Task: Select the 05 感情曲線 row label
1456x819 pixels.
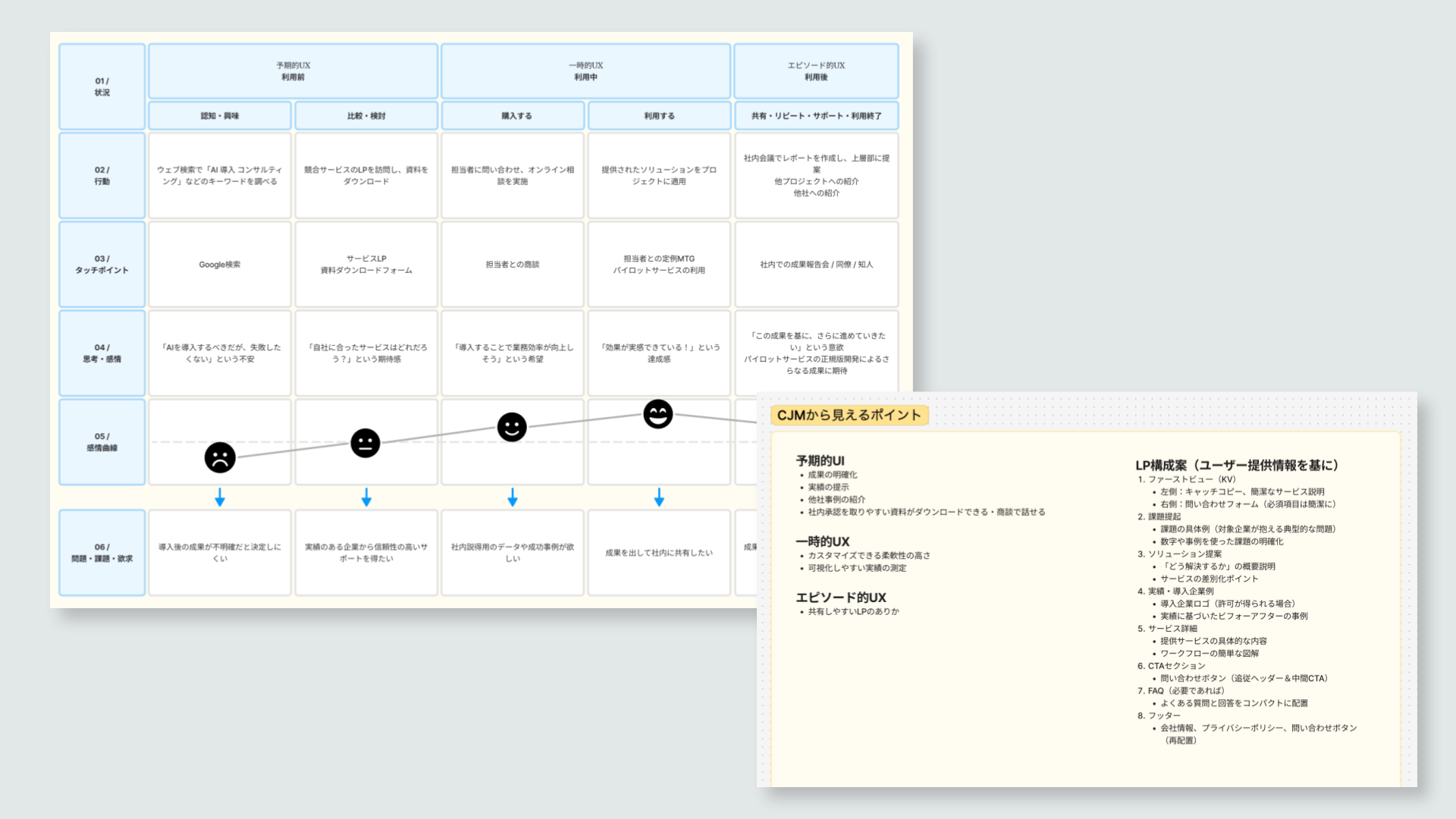Action: pos(102,442)
